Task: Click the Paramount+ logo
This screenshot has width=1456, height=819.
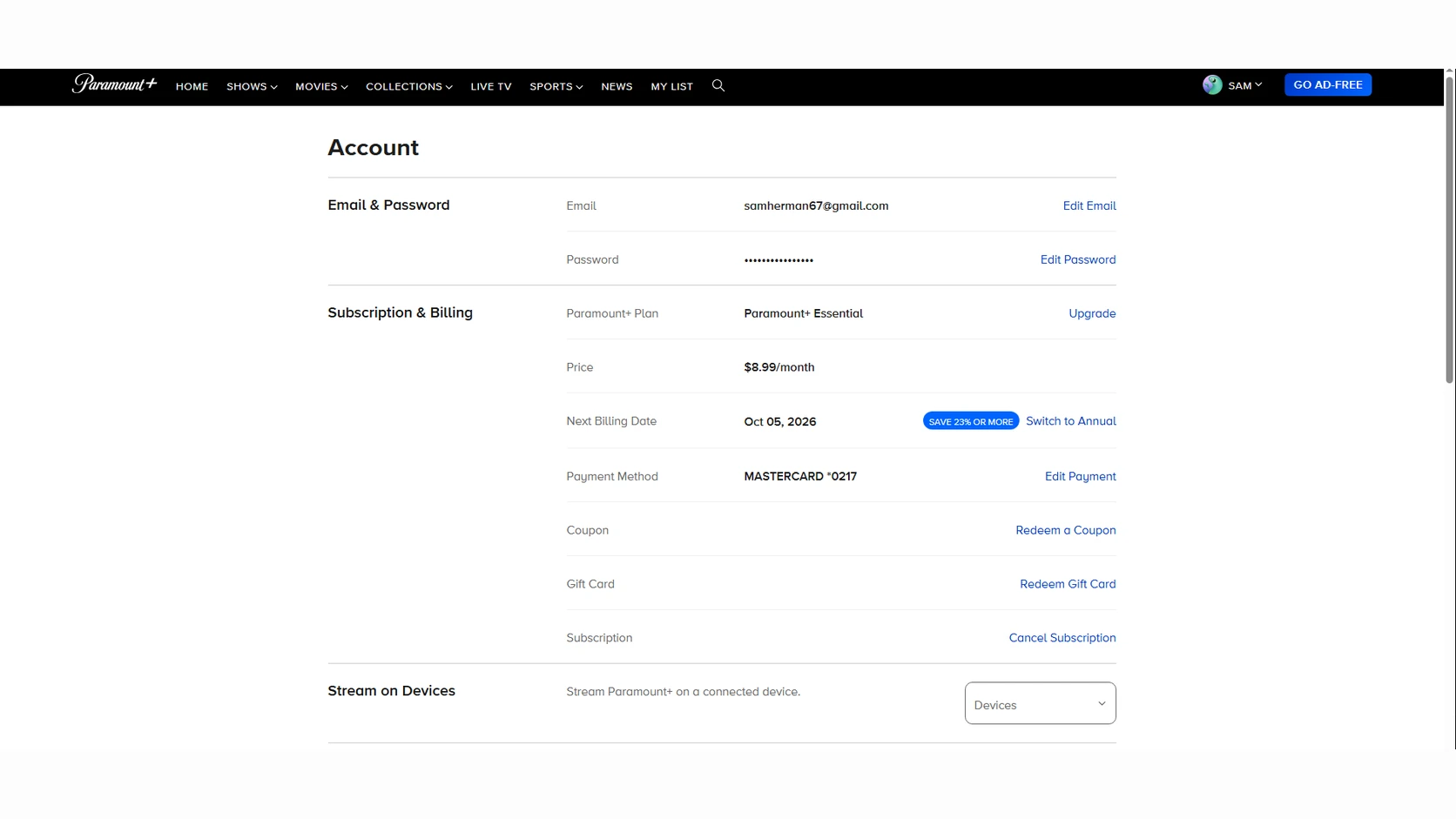Action: coord(114,84)
